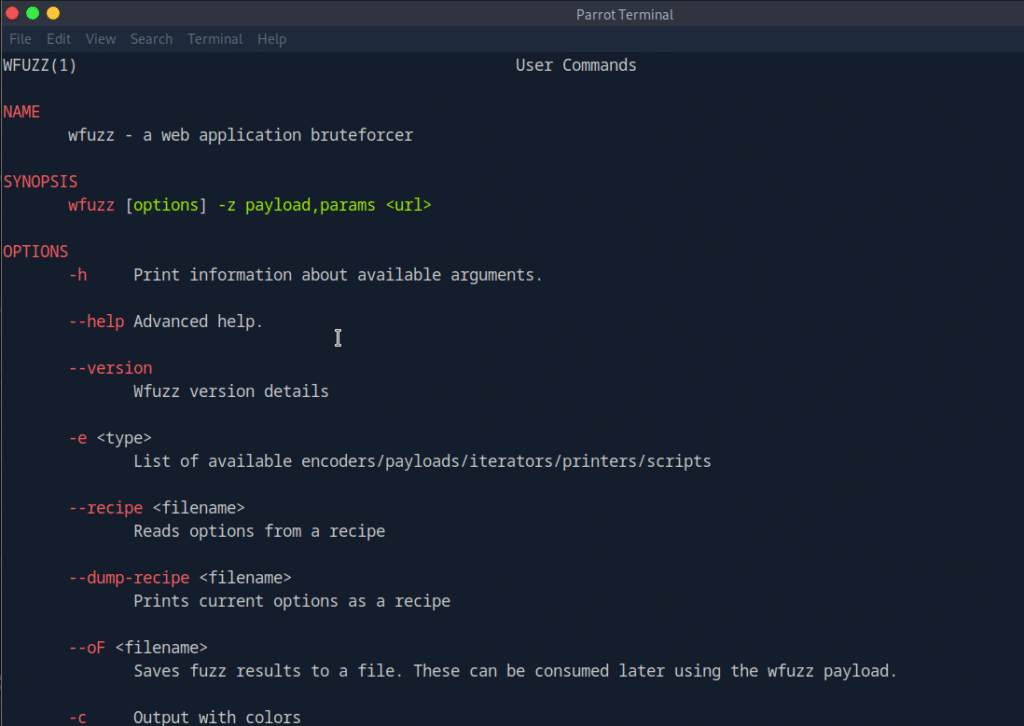This screenshot has height=726, width=1024.
Task: Open the View menu
Action: pyautogui.click(x=101, y=39)
